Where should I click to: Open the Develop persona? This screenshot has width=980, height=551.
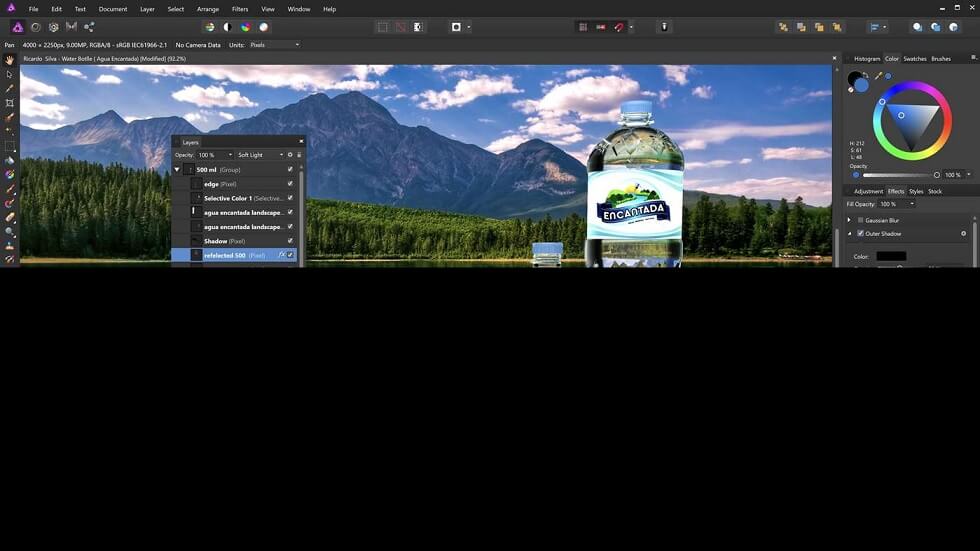pos(54,27)
